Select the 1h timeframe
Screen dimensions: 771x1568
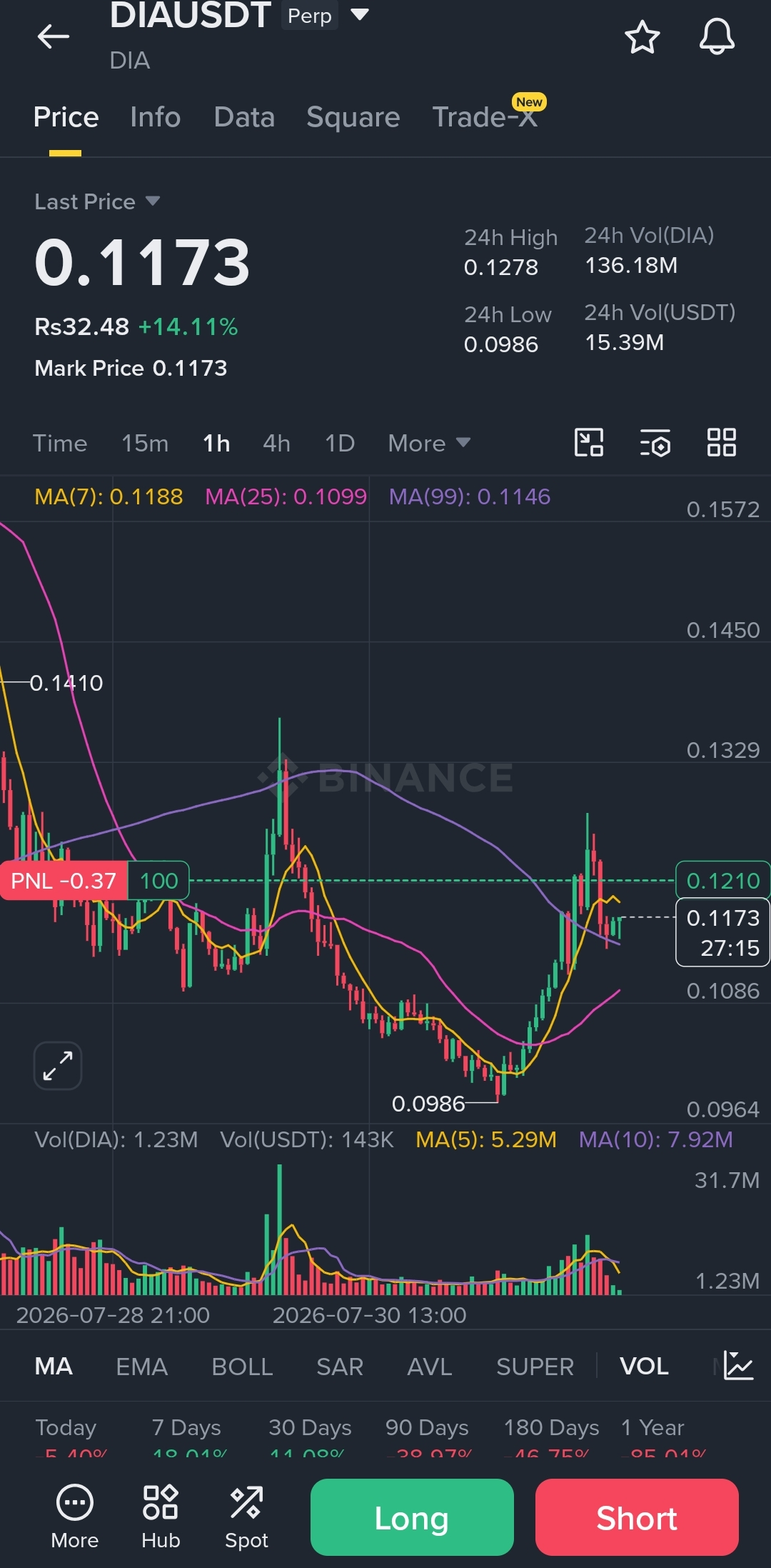pyautogui.click(x=216, y=443)
